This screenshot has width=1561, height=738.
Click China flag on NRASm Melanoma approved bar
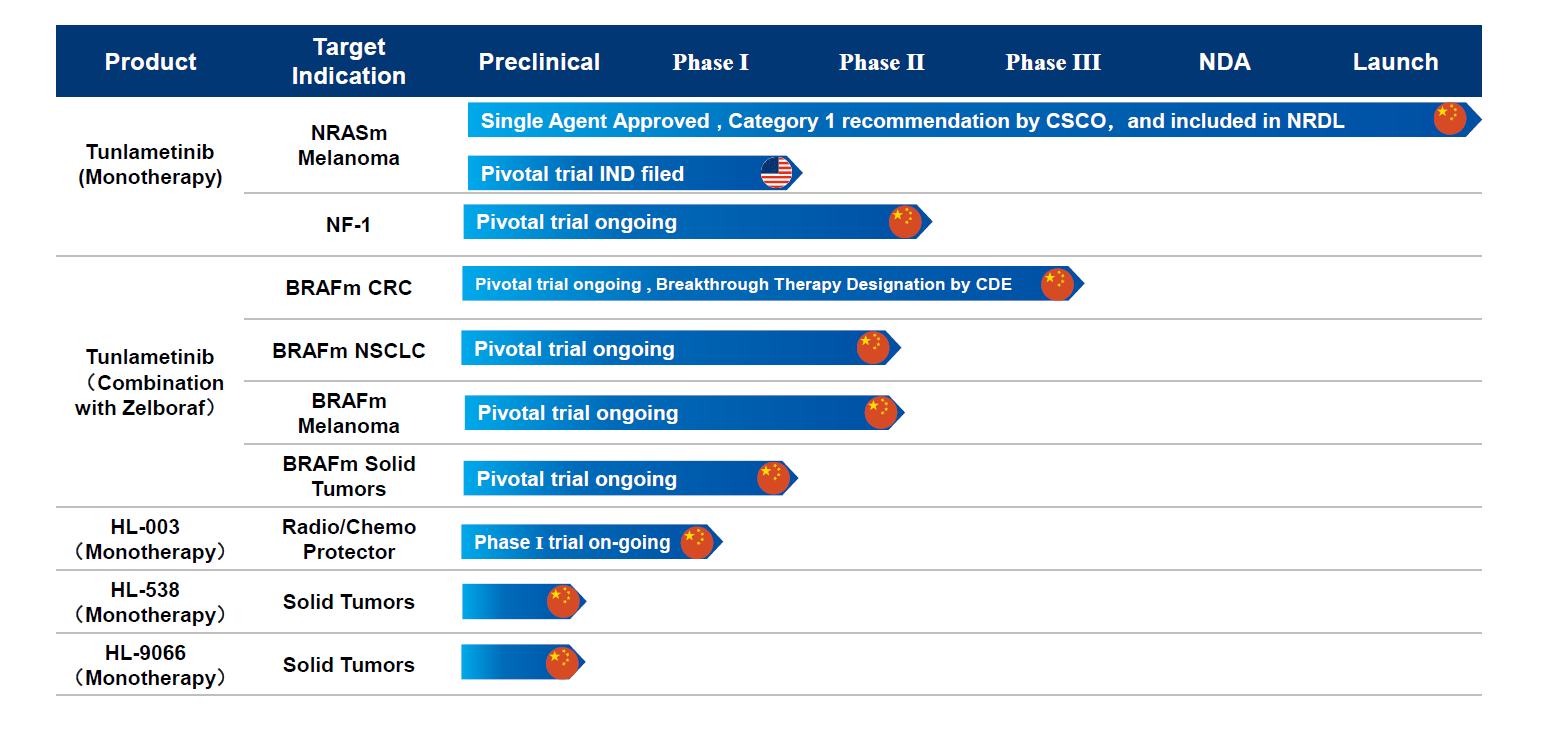(x=1449, y=119)
